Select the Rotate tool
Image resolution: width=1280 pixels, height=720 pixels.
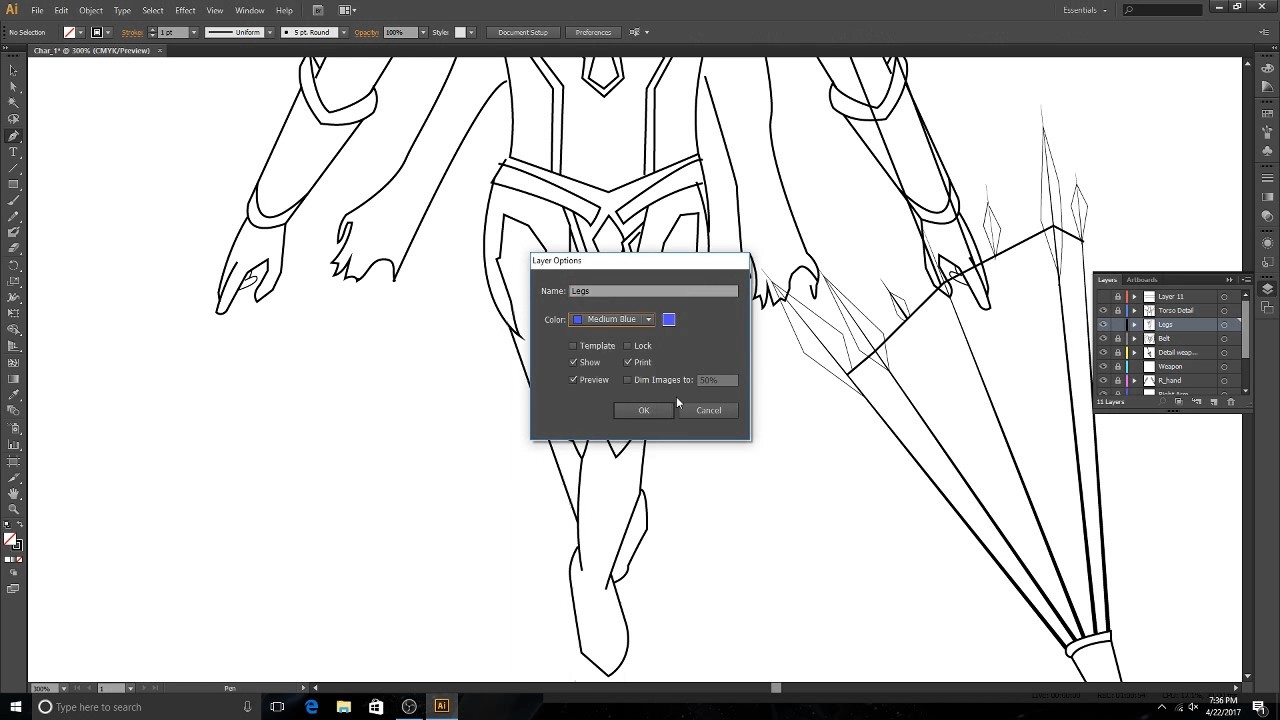13,265
